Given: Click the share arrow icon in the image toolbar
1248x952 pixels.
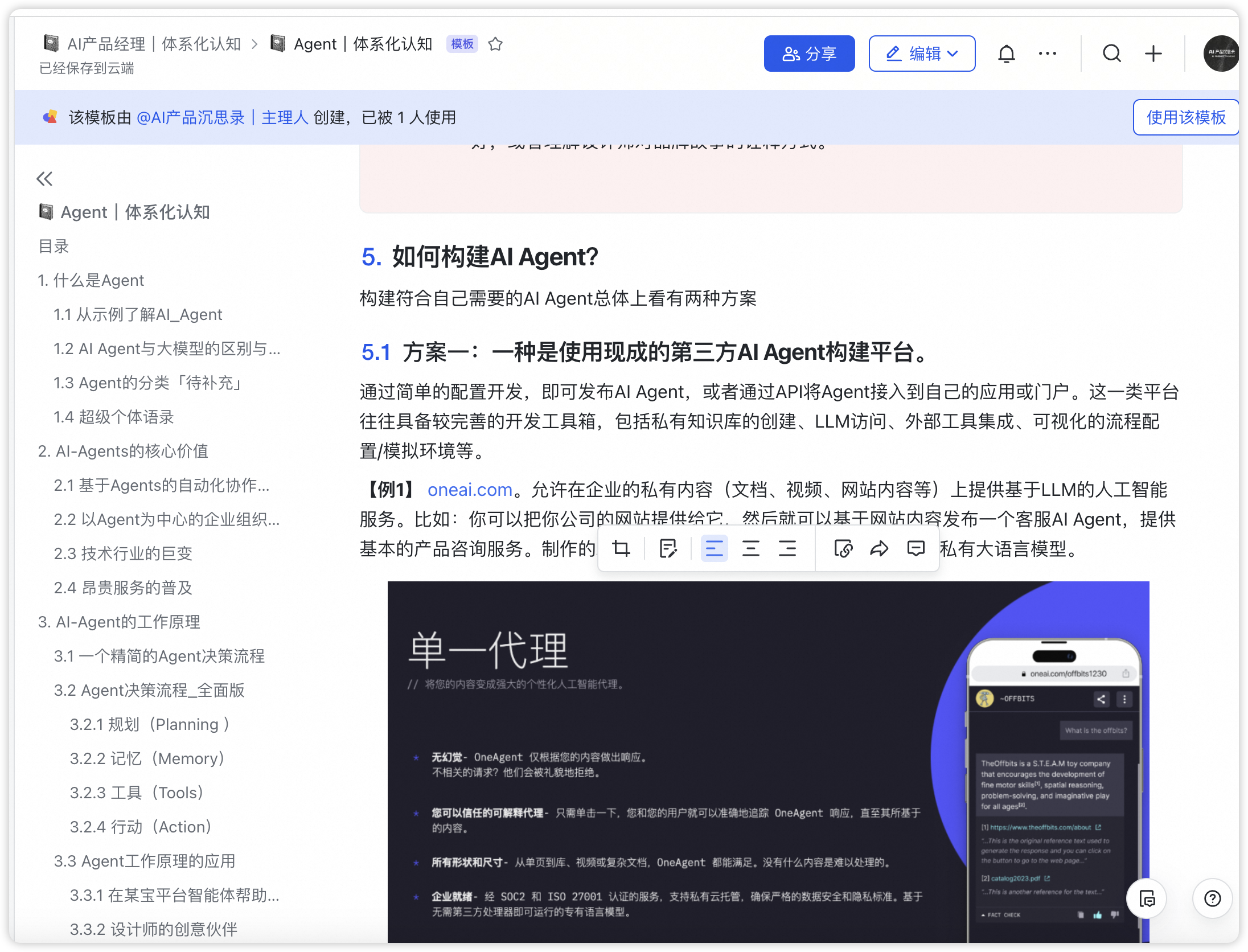Looking at the screenshot, I should (879, 549).
